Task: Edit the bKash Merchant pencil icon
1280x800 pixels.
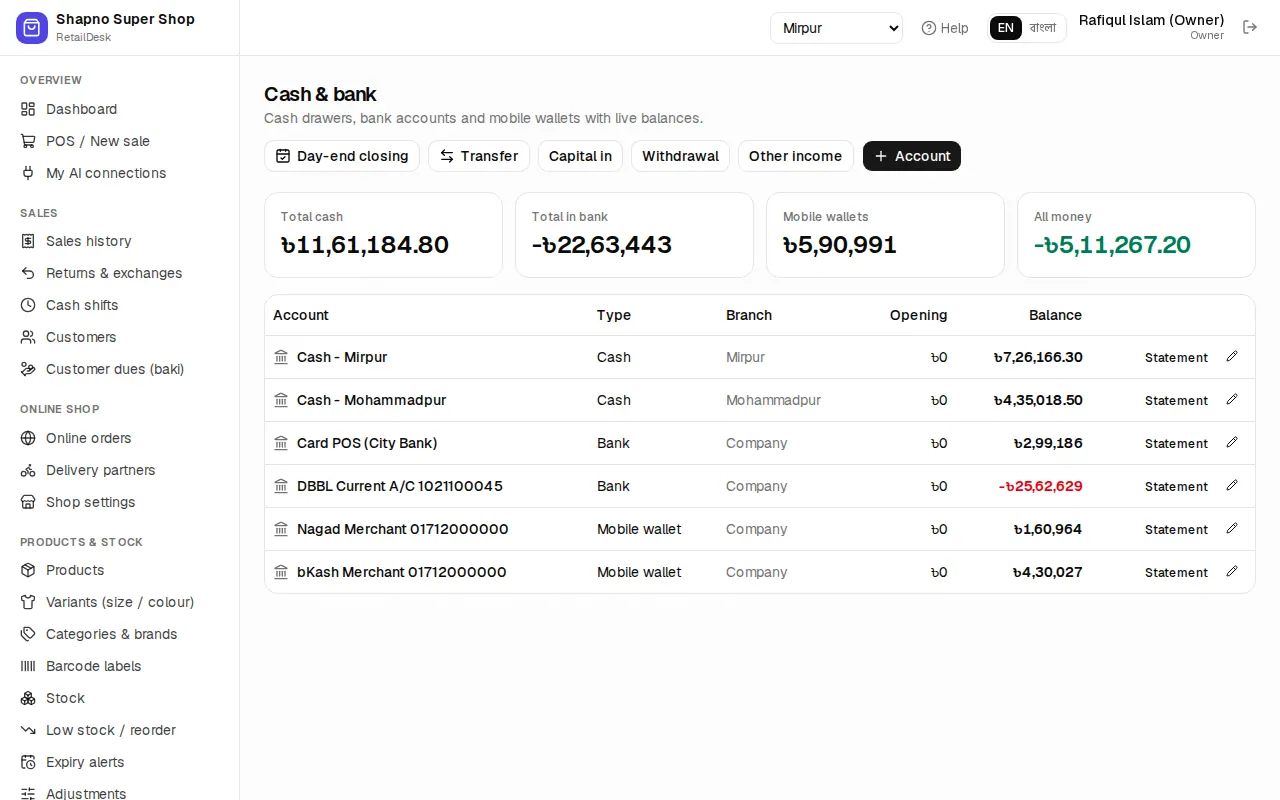Action: pos(1232,572)
